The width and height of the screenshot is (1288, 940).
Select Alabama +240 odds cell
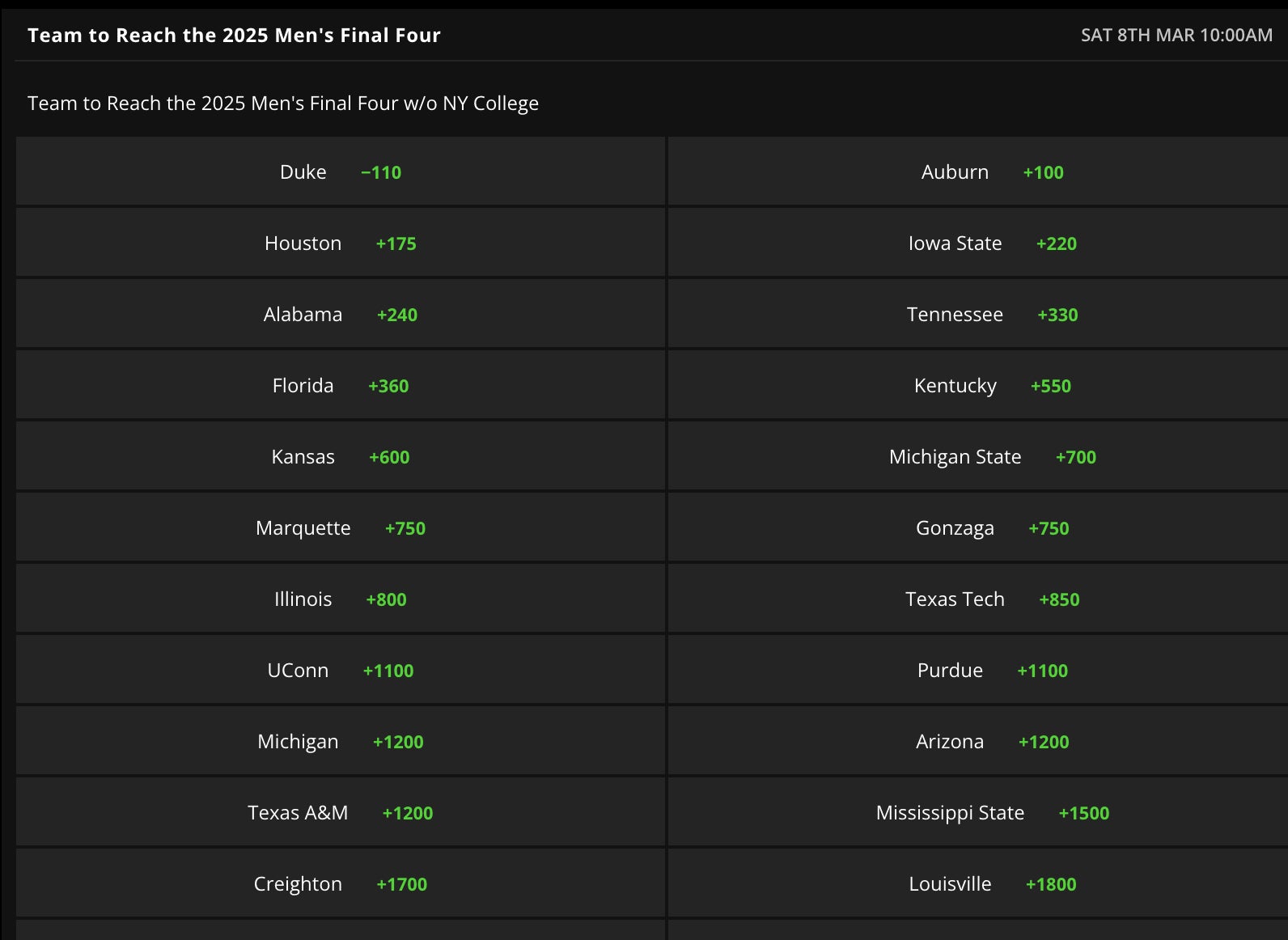tap(341, 315)
